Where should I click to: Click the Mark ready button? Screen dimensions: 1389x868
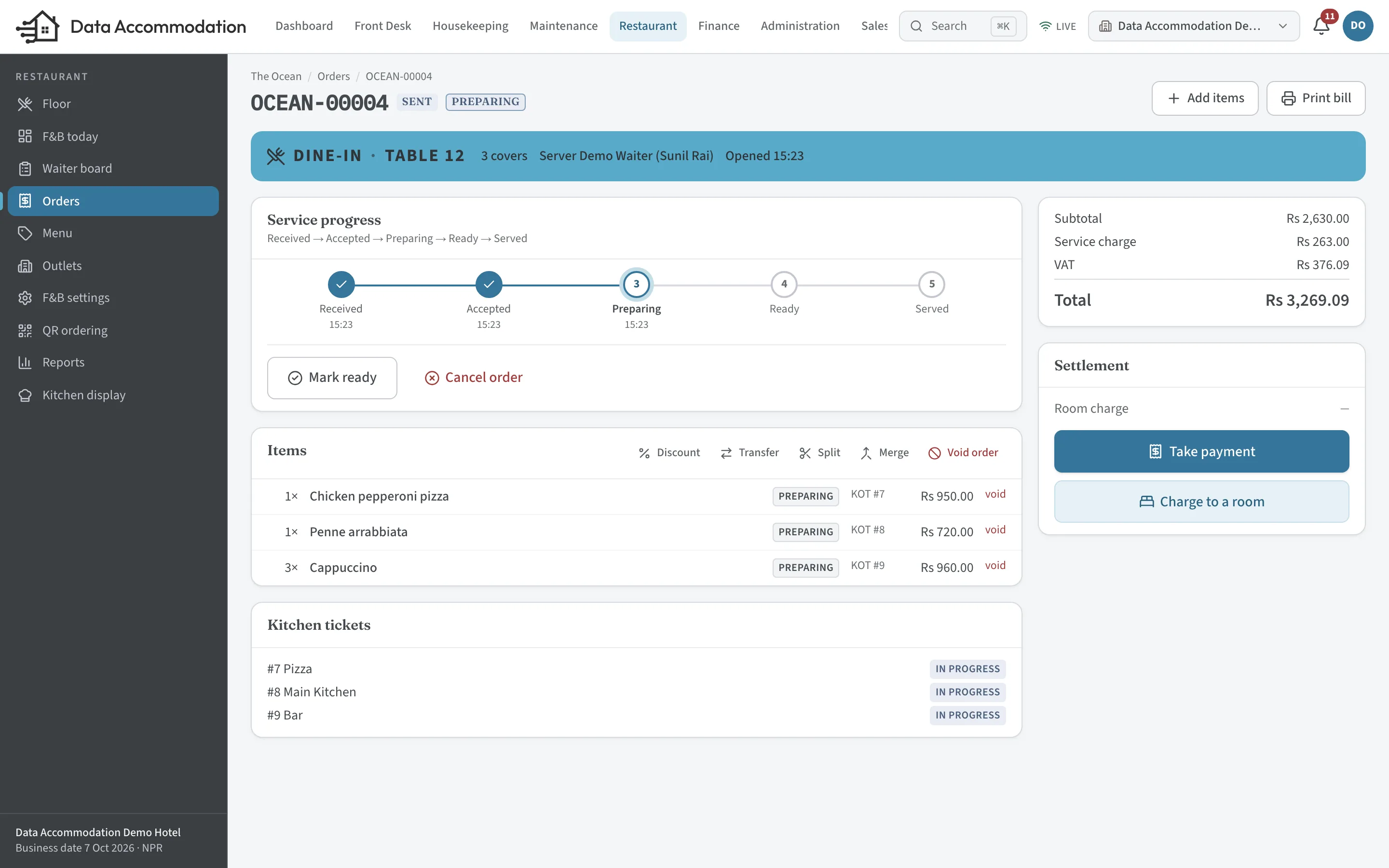(332, 378)
